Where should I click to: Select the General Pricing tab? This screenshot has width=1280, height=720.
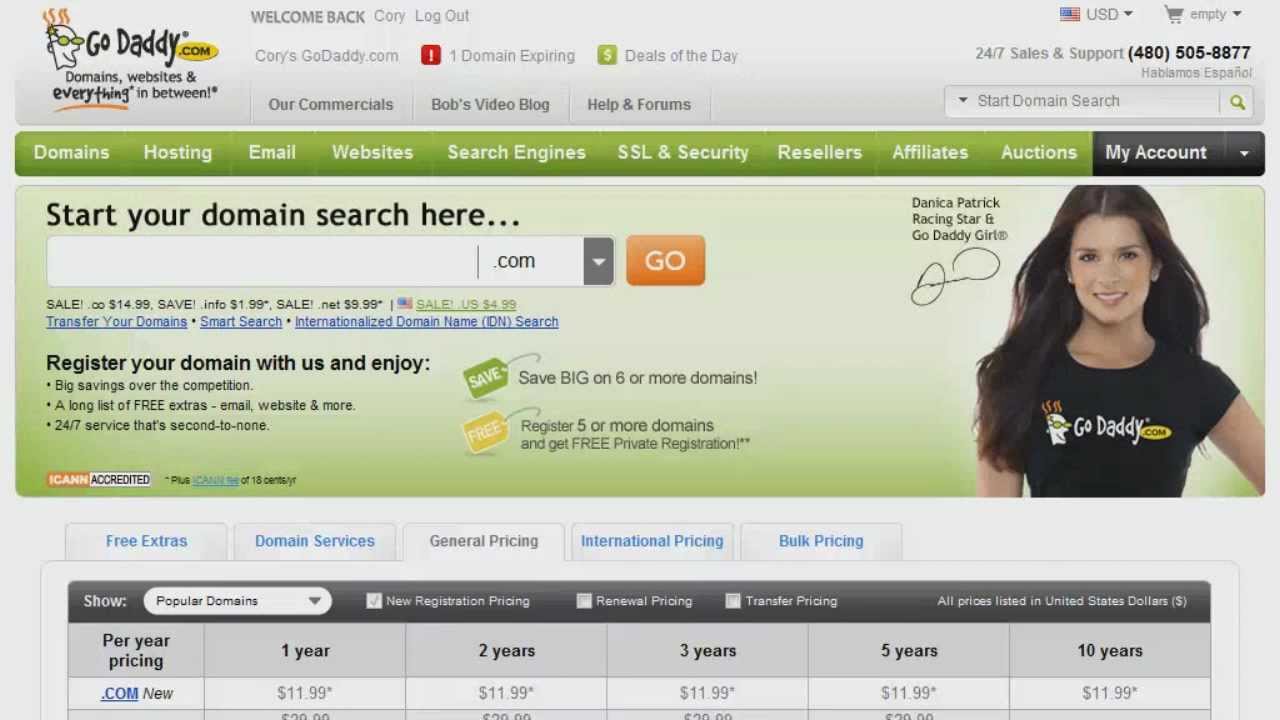484,541
